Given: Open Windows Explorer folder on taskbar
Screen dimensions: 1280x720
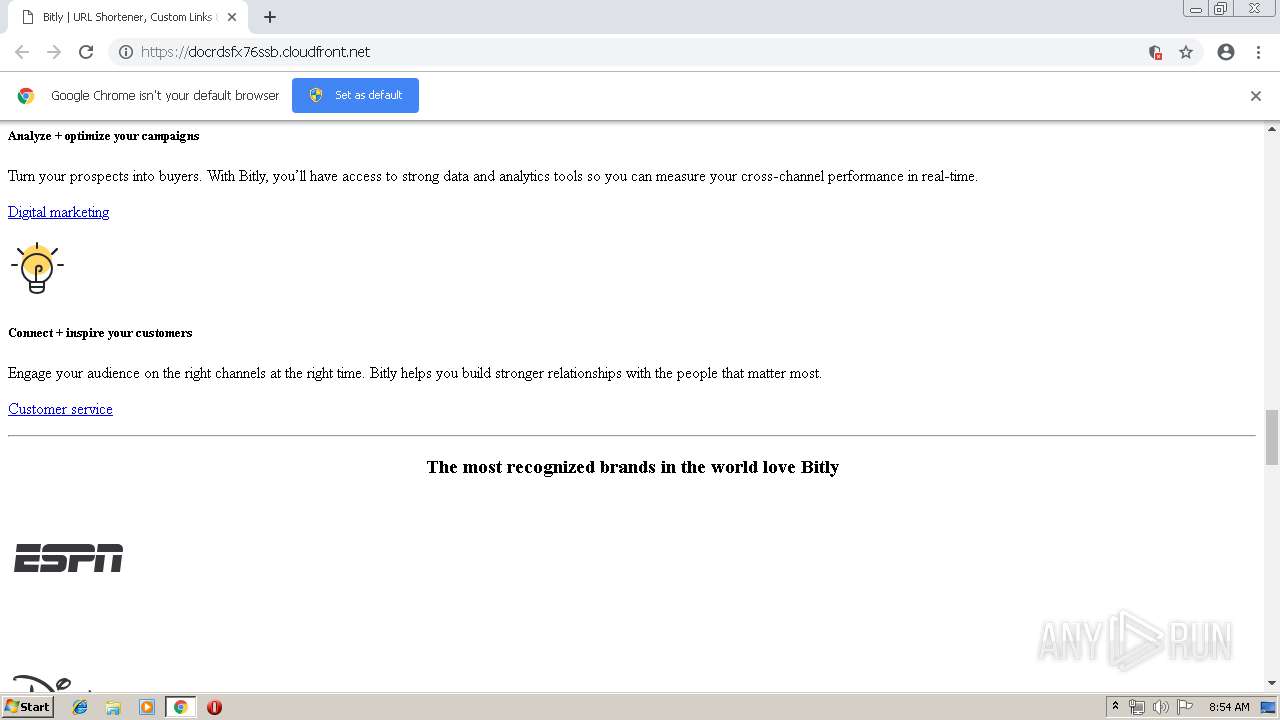Looking at the screenshot, I should [113, 707].
